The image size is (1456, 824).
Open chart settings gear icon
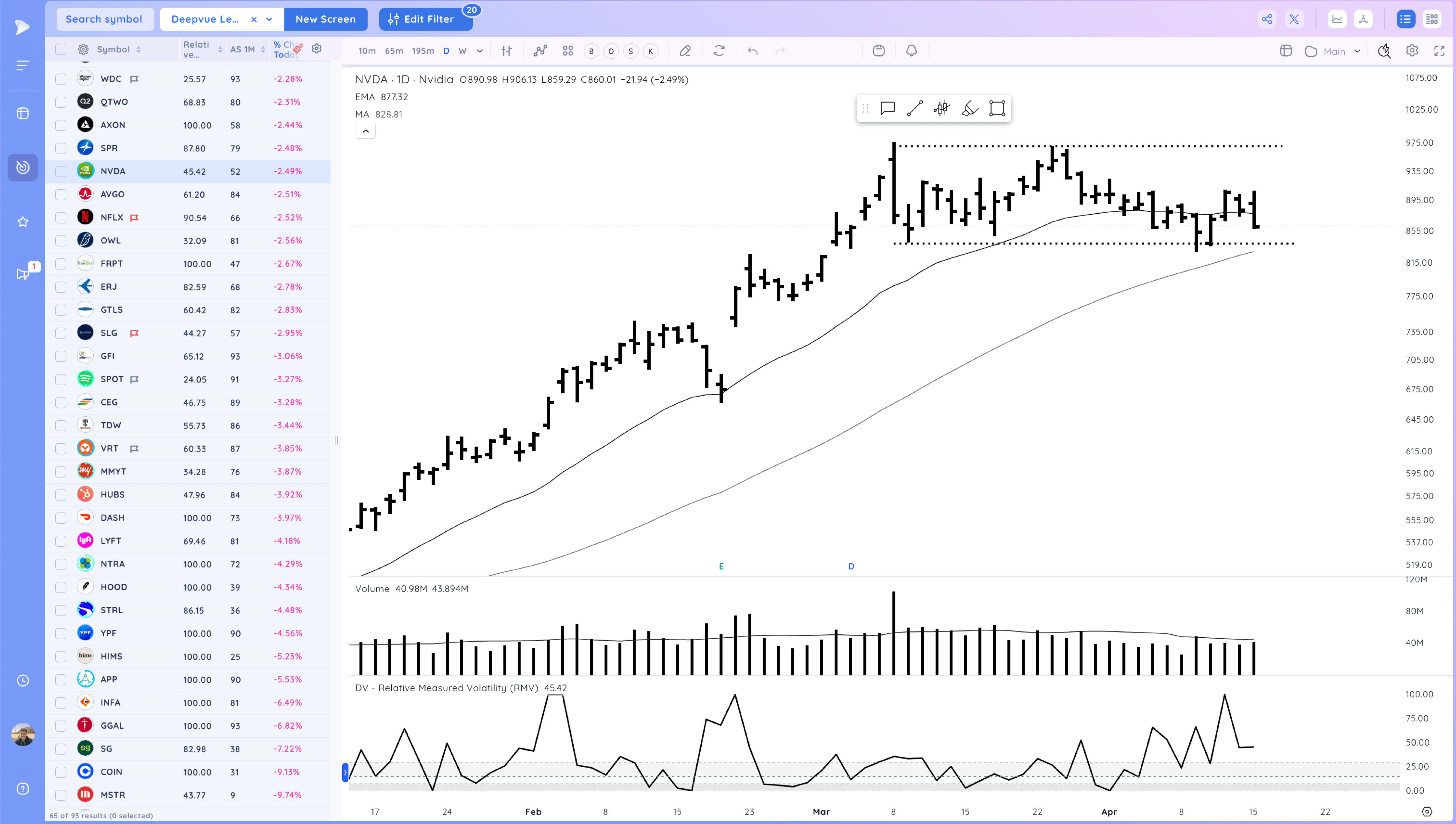pos(1412,51)
